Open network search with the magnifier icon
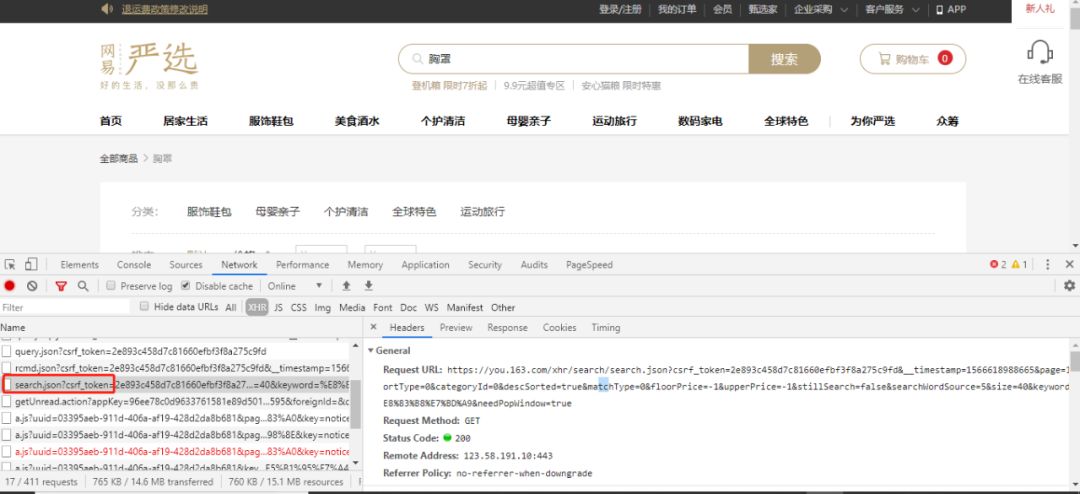This screenshot has height=494, width=1080. click(83, 286)
